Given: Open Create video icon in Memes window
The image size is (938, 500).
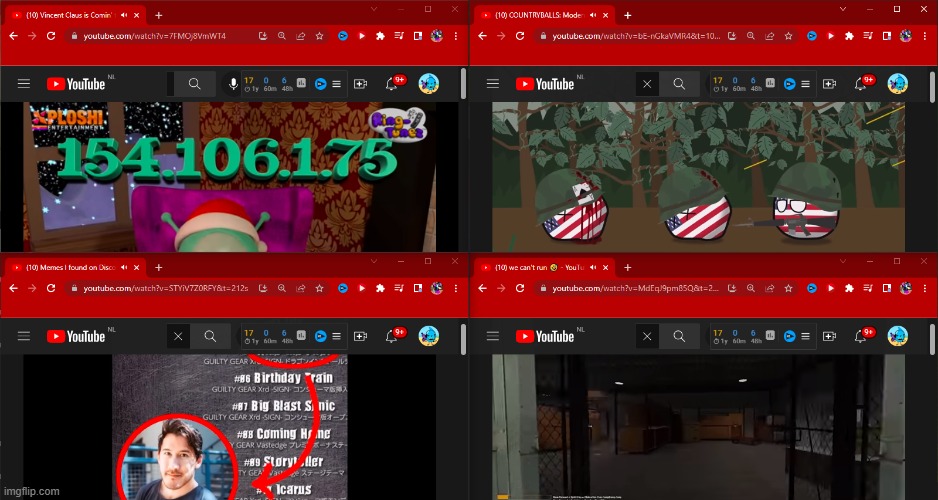Looking at the screenshot, I should coord(360,336).
